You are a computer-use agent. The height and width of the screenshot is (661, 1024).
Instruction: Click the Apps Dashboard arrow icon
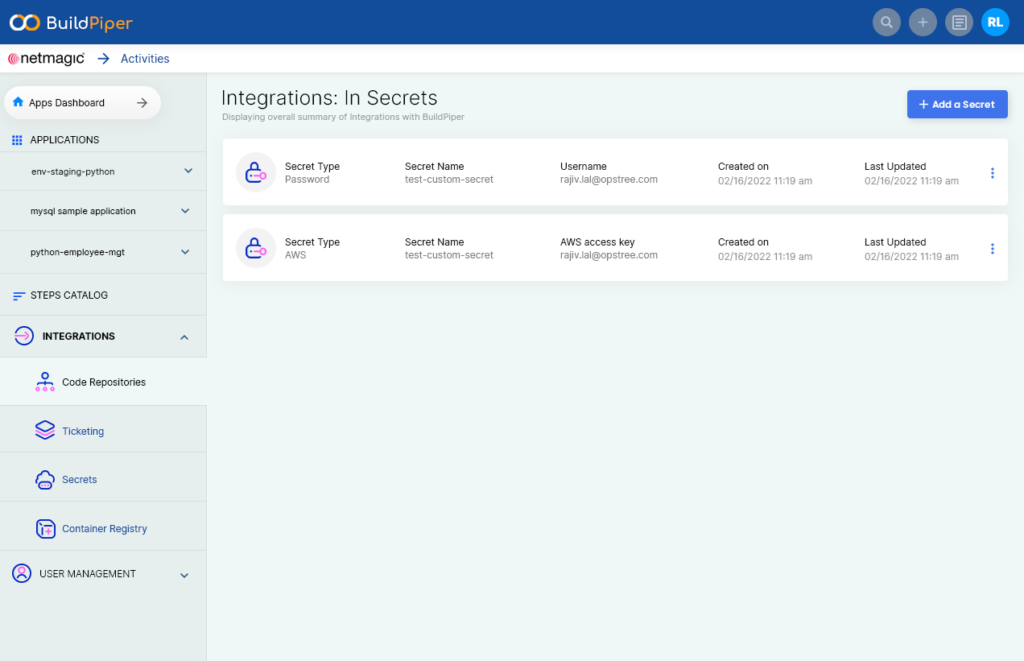click(x=142, y=103)
